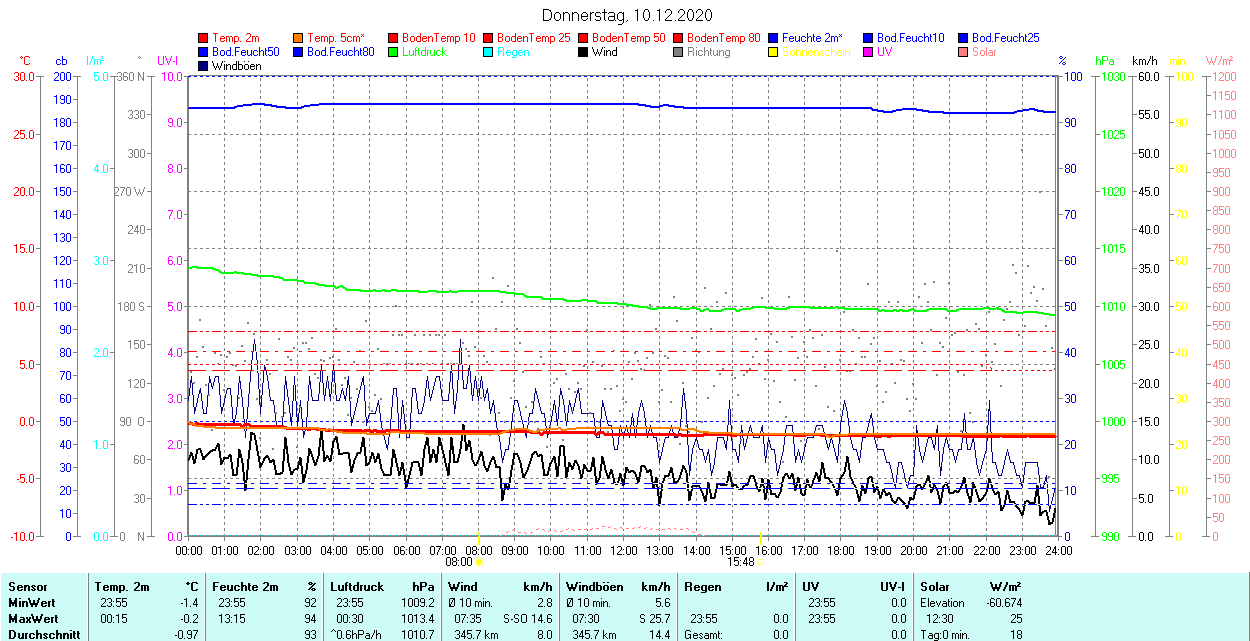The height and width of the screenshot is (641, 1250).
Task: Select the black Wind legend marker
Action: pos(583,52)
